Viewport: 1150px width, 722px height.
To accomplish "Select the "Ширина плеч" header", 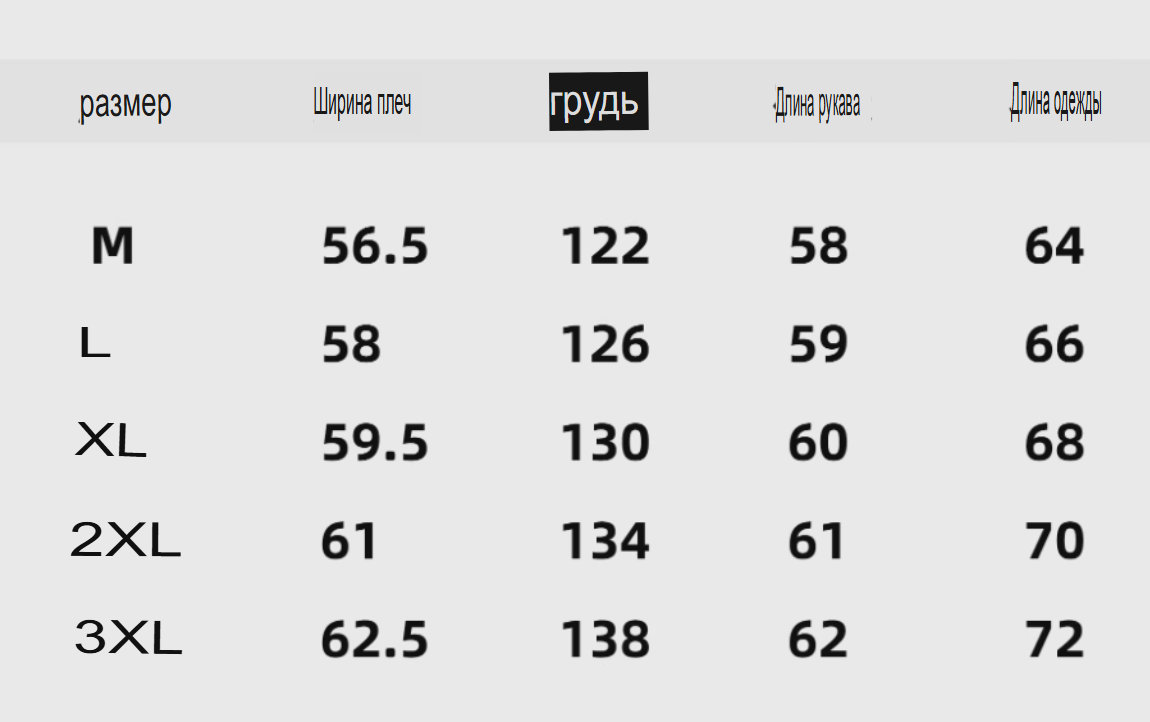I will [362, 102].
